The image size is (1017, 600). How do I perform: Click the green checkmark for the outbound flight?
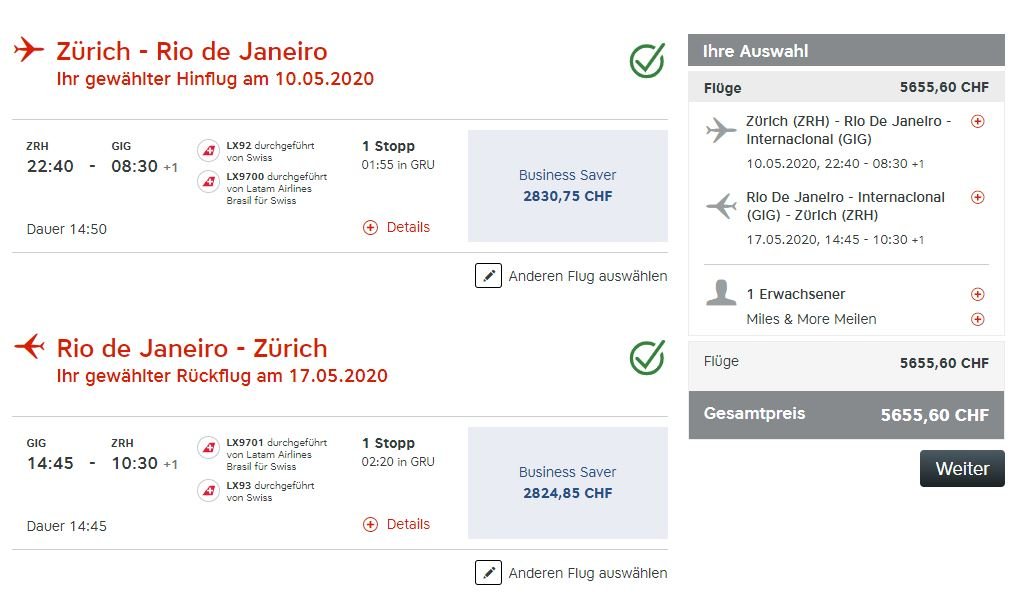tap(647, 60)
